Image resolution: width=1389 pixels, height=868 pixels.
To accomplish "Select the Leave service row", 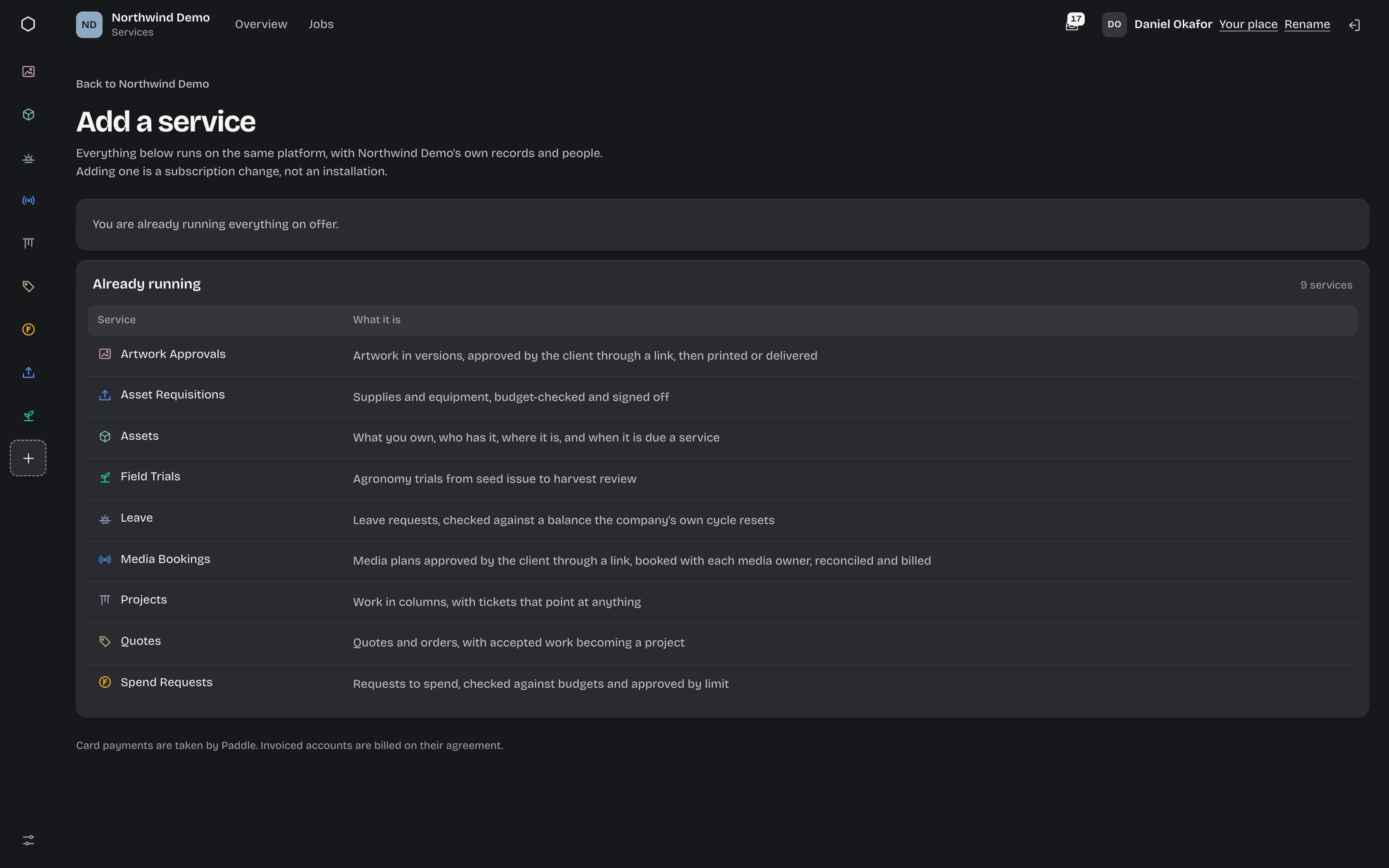I will [x=722, y=520].
